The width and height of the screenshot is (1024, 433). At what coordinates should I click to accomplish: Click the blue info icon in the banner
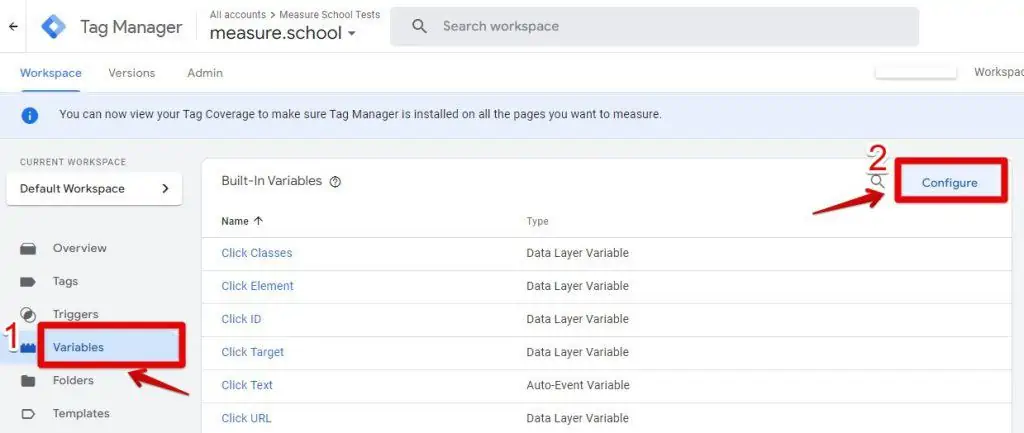[x=29, y=116]
